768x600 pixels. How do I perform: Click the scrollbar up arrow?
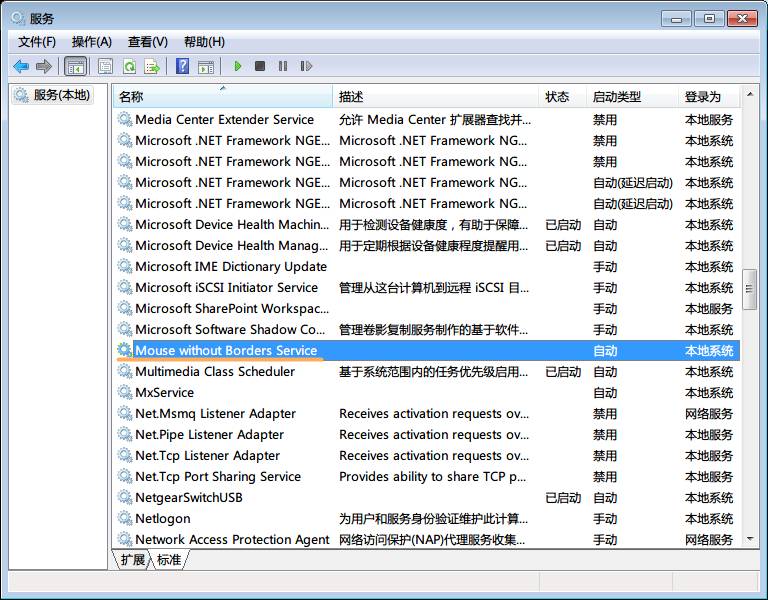(750, 94)
